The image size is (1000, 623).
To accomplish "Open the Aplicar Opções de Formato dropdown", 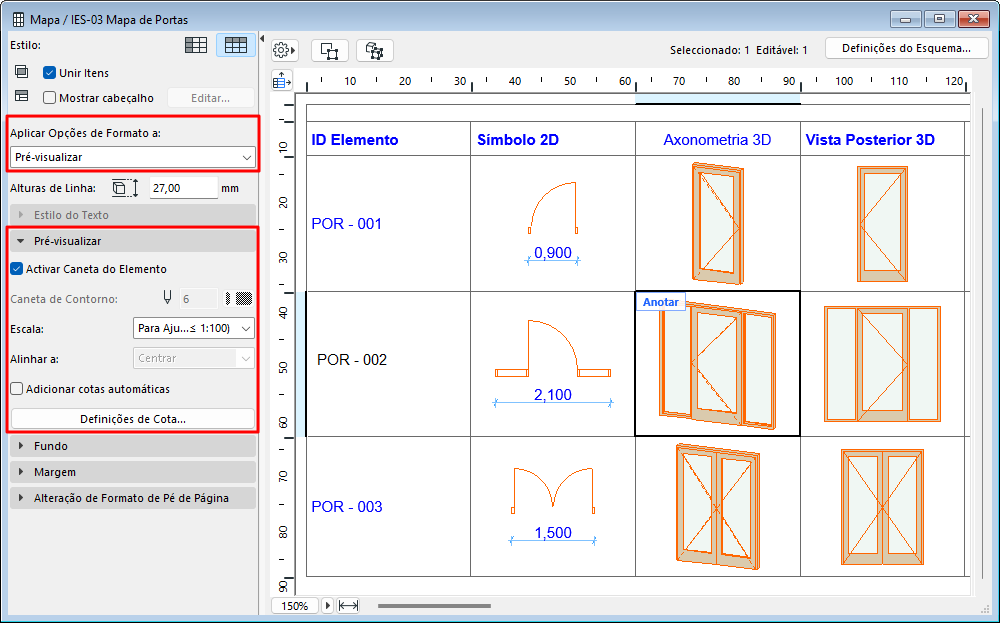I will tap(133, 157).
